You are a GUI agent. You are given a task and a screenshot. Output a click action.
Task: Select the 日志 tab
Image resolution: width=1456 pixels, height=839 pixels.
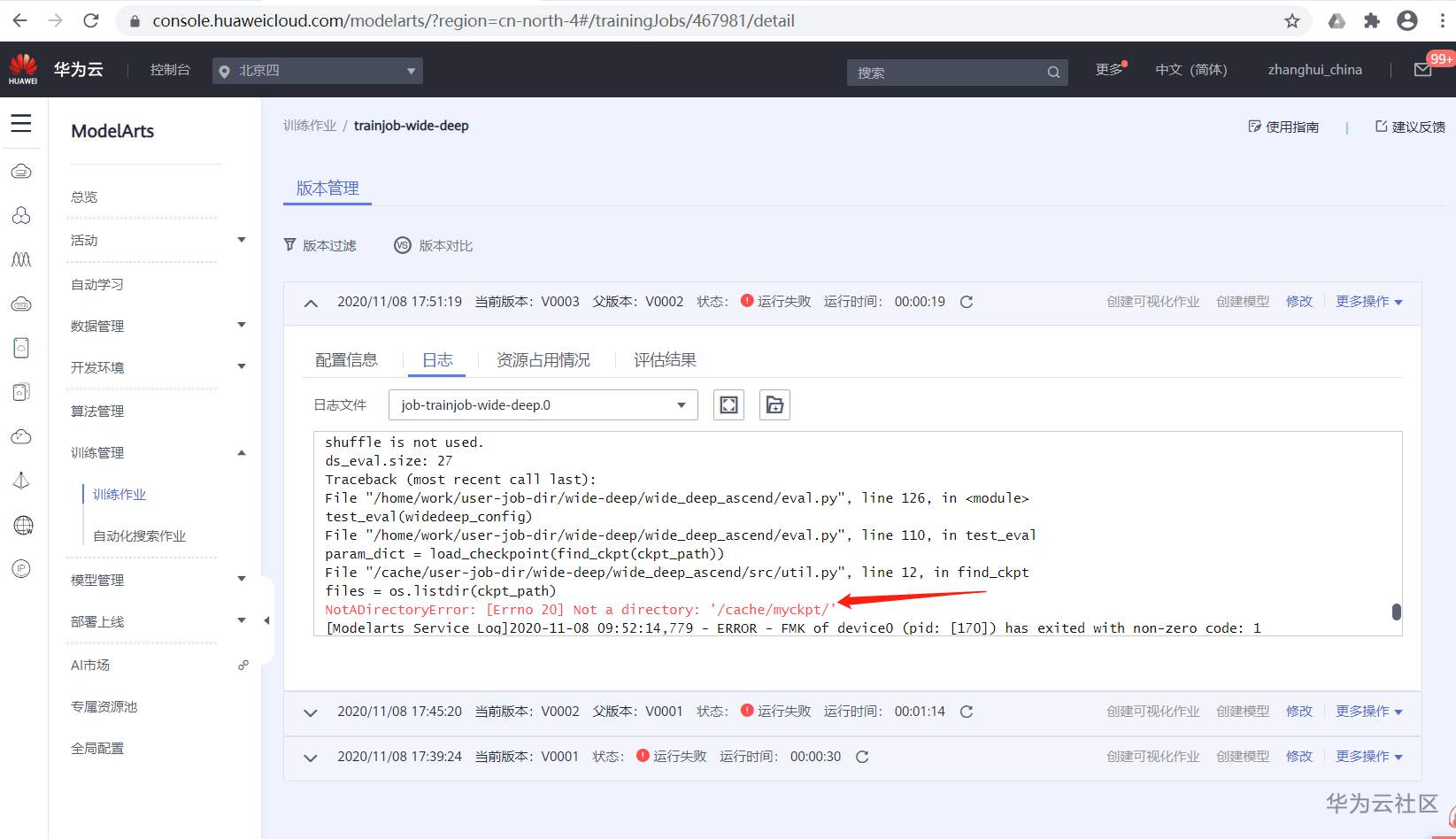tap(437, 360)
